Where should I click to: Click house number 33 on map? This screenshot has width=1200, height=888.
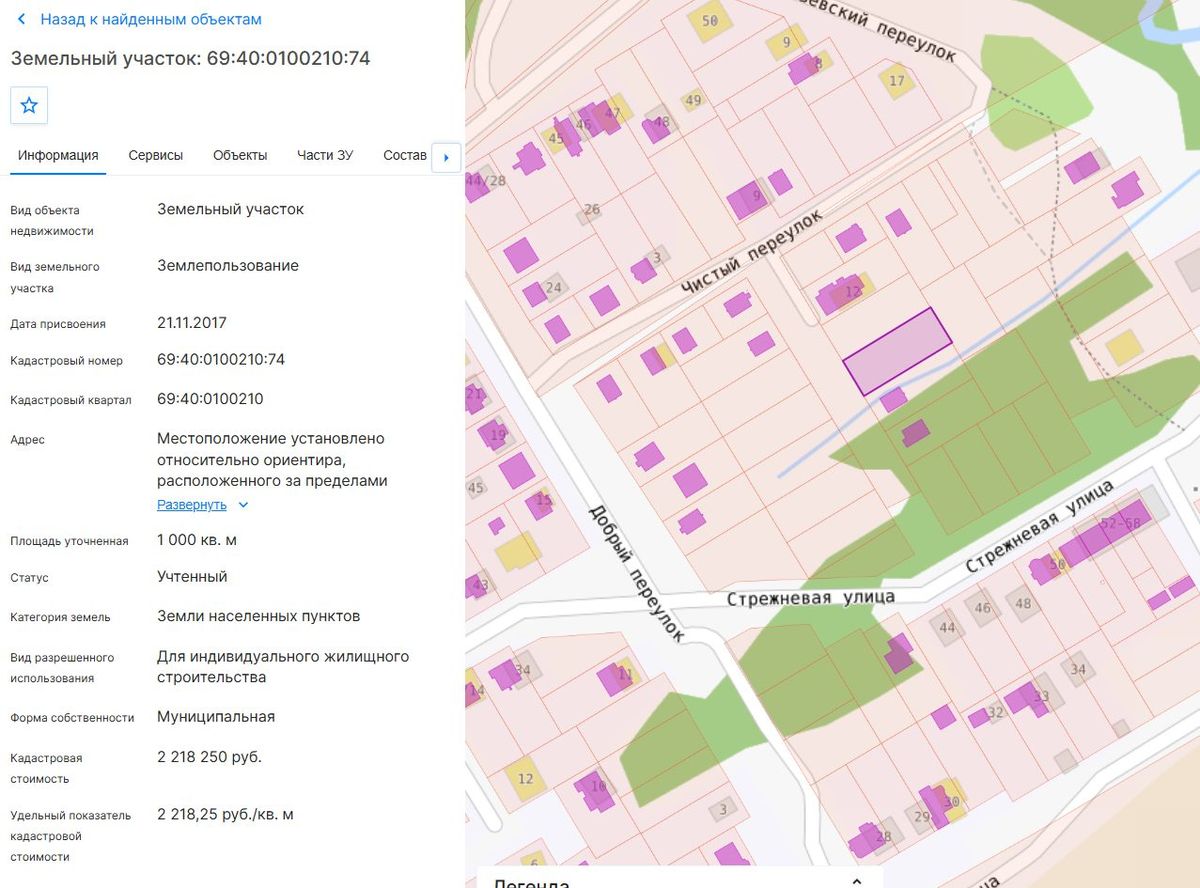pos(1042,696)
